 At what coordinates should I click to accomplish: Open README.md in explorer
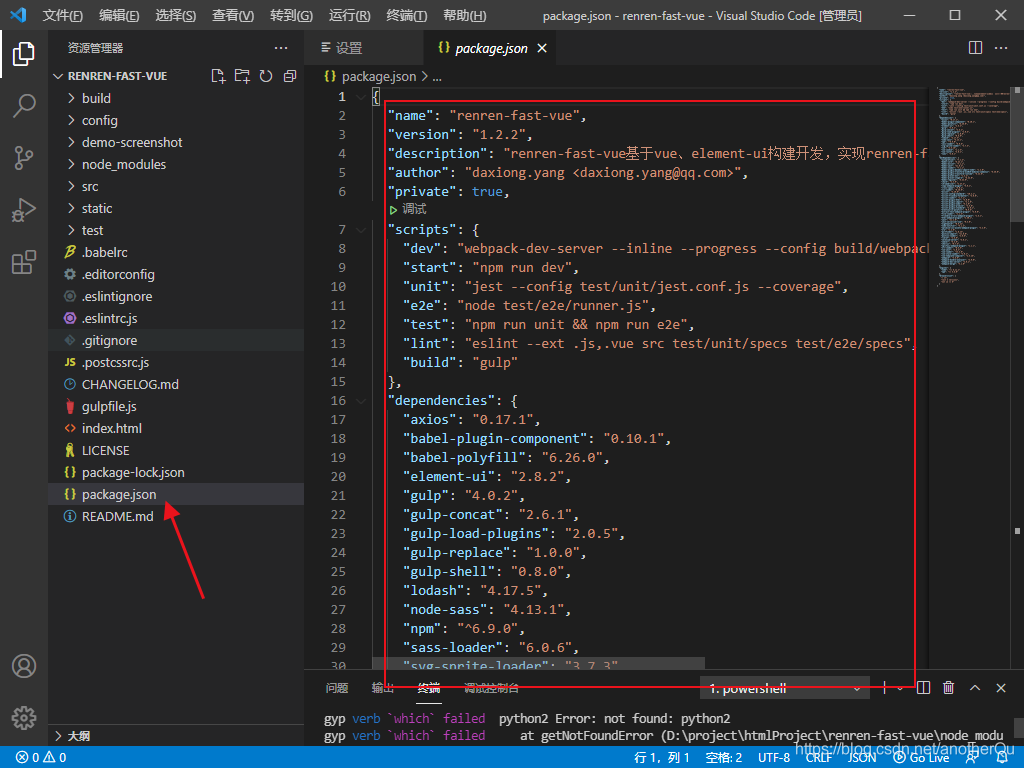[118, 517]
